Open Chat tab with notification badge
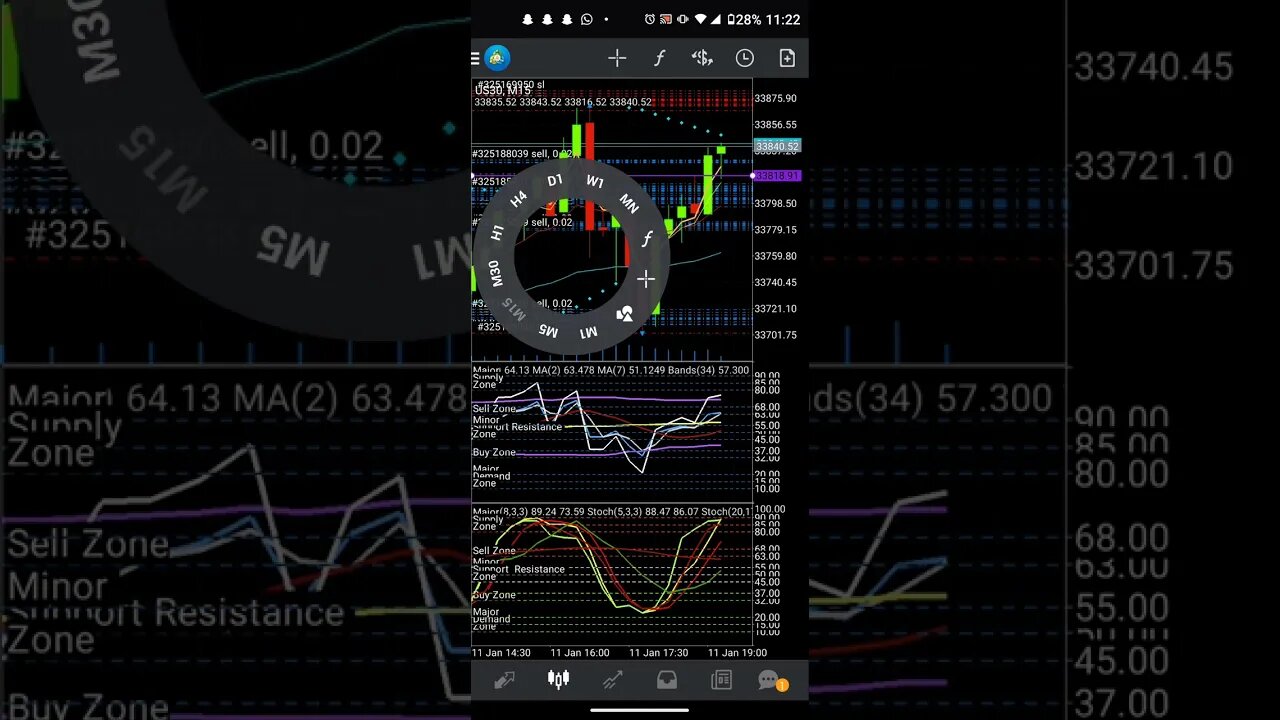Screen dimensions: 1280x720 coord(772,681)
